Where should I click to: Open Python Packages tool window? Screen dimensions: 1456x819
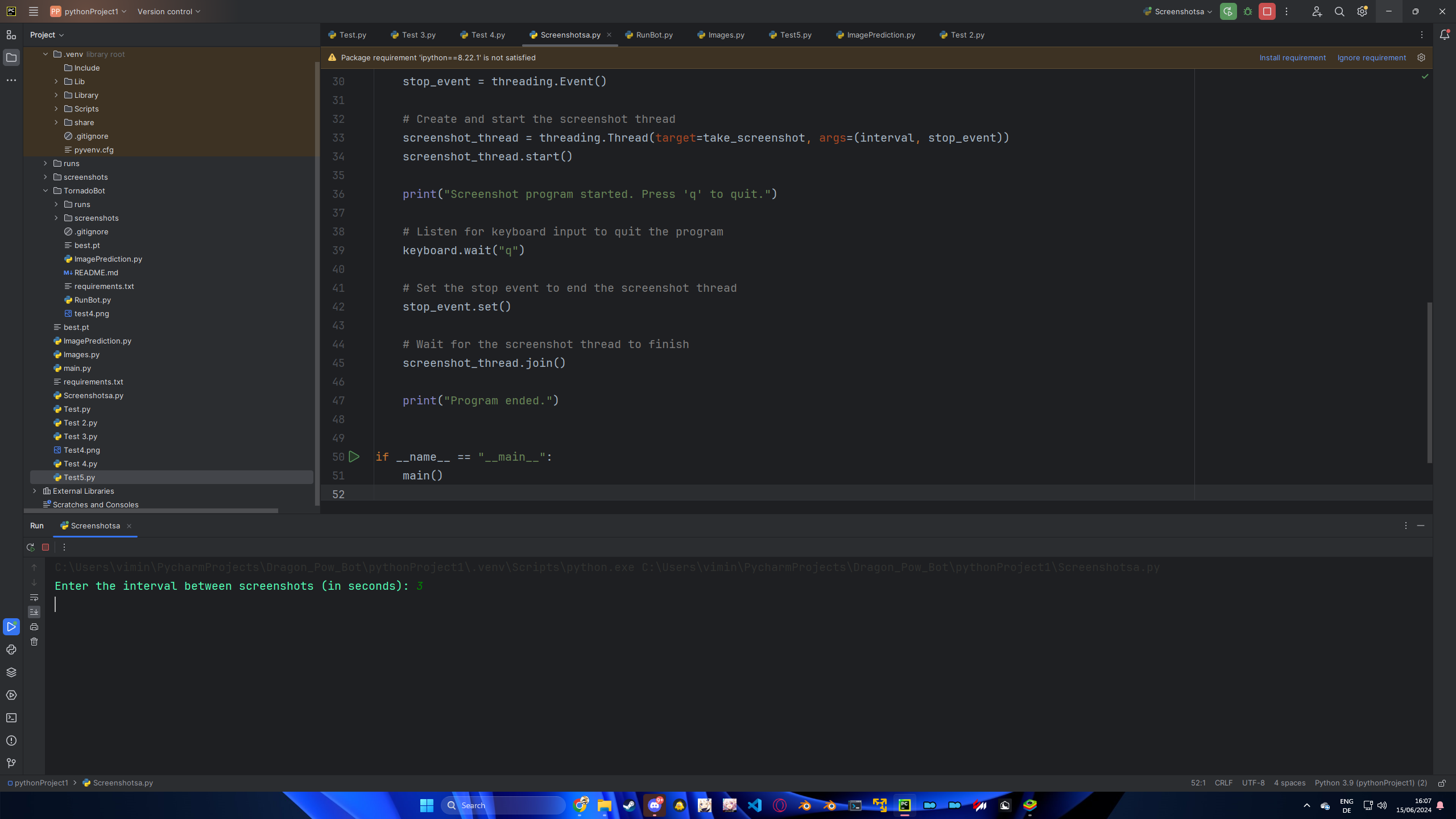coord(11,672)
